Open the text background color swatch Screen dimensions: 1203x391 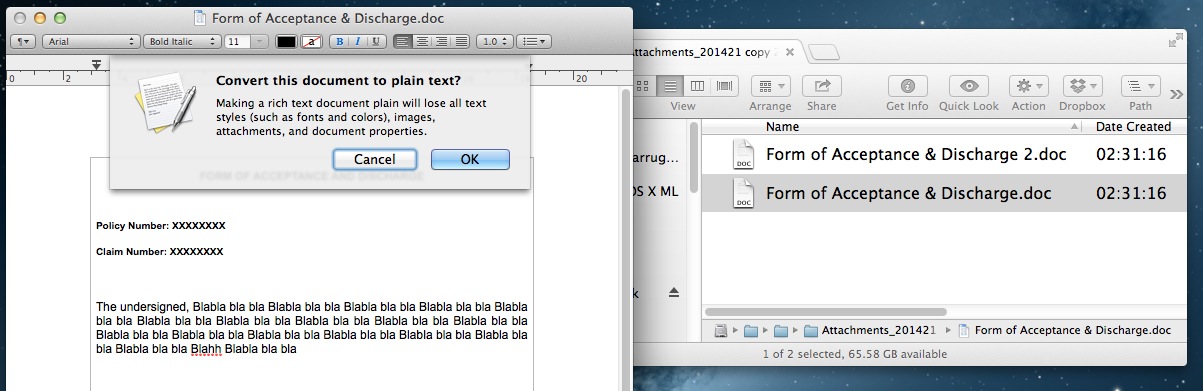pyautogui.click(x=311, y=41)
